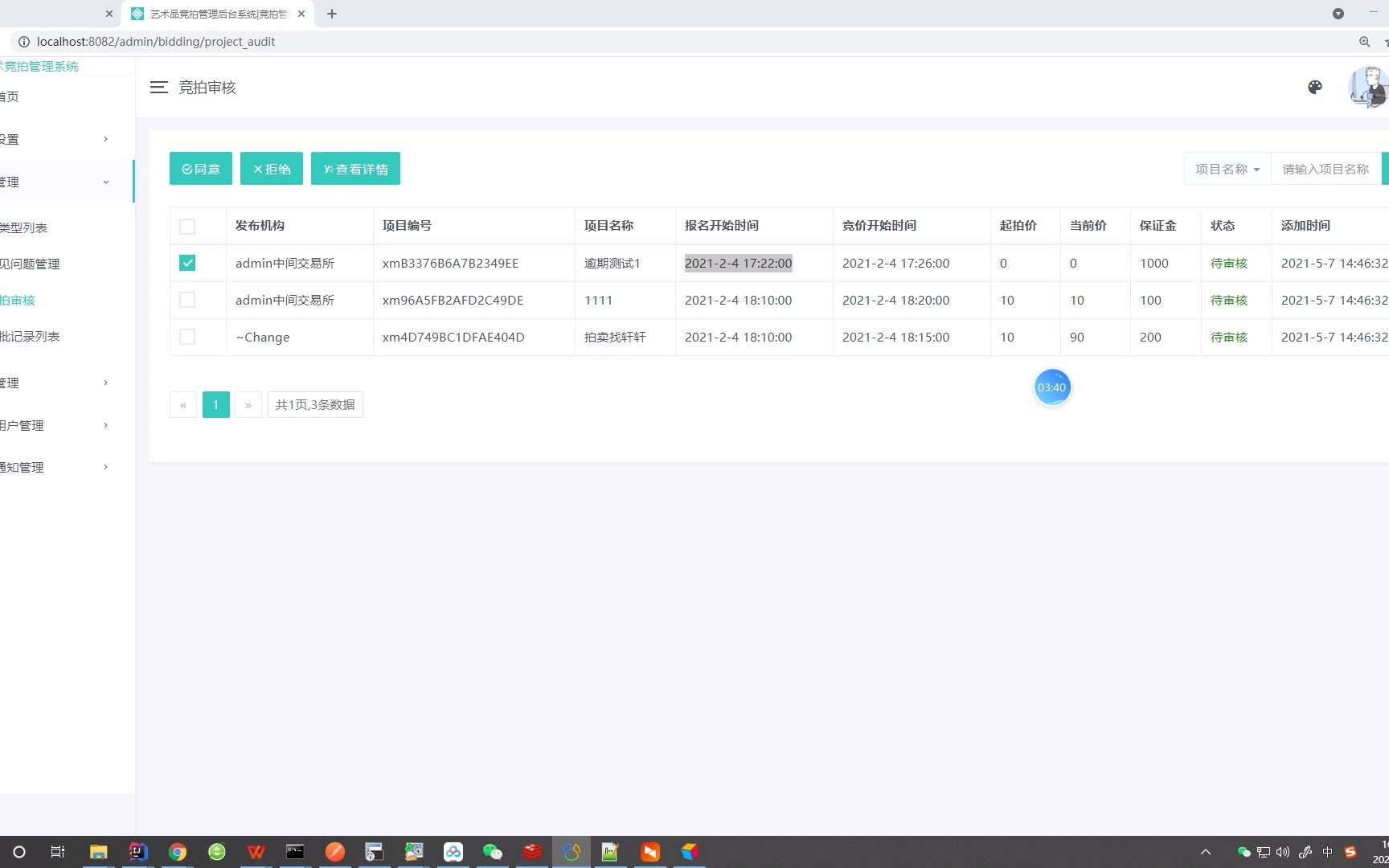
Task: Enable the select-all checkbox in table header
Action: pos(187,226)
